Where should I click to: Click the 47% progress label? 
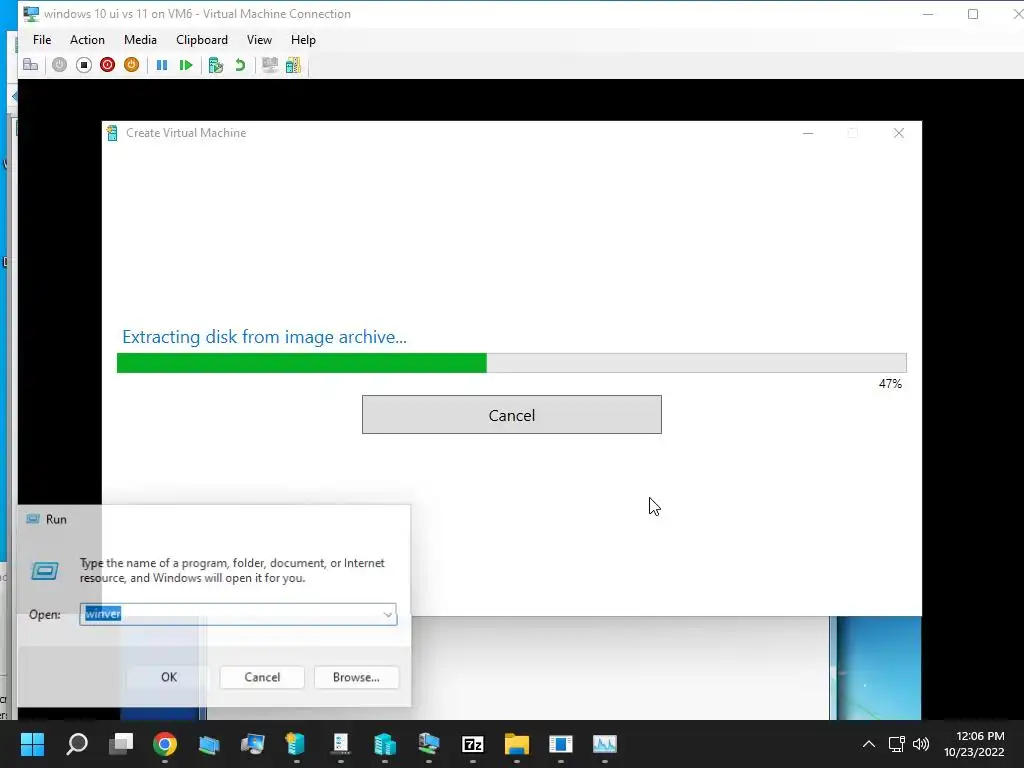coord(890,384)
